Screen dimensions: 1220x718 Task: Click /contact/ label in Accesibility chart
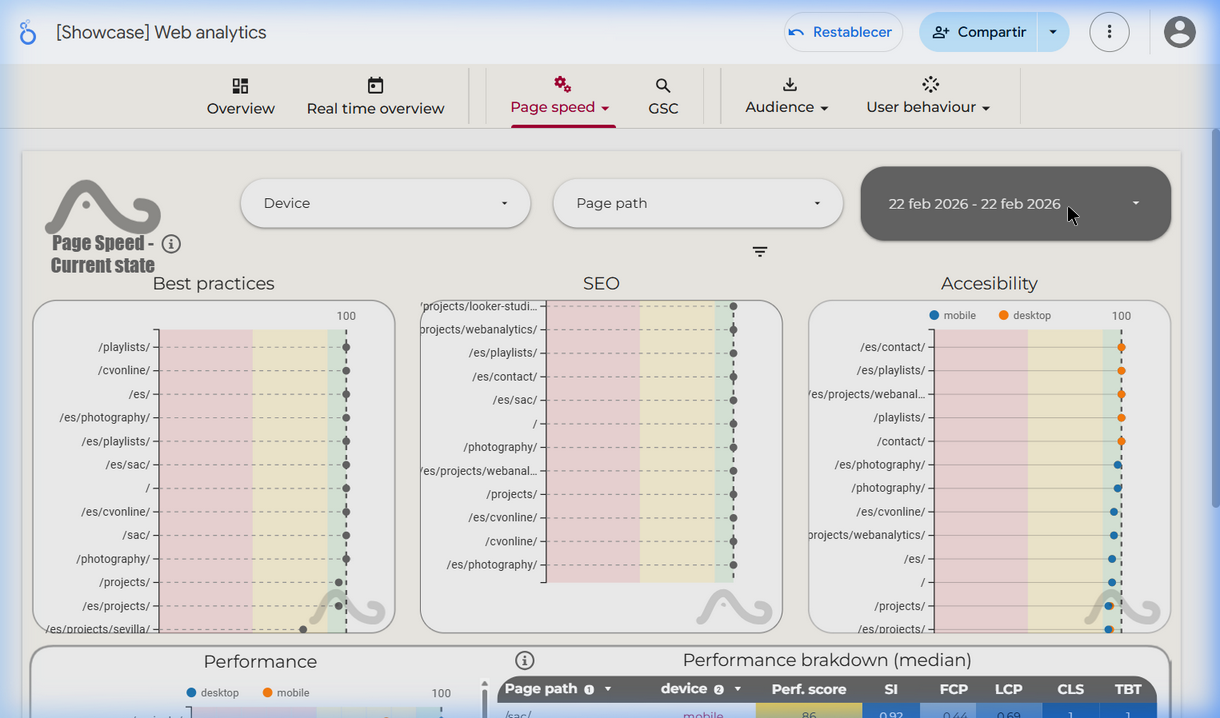pos(901,441)
